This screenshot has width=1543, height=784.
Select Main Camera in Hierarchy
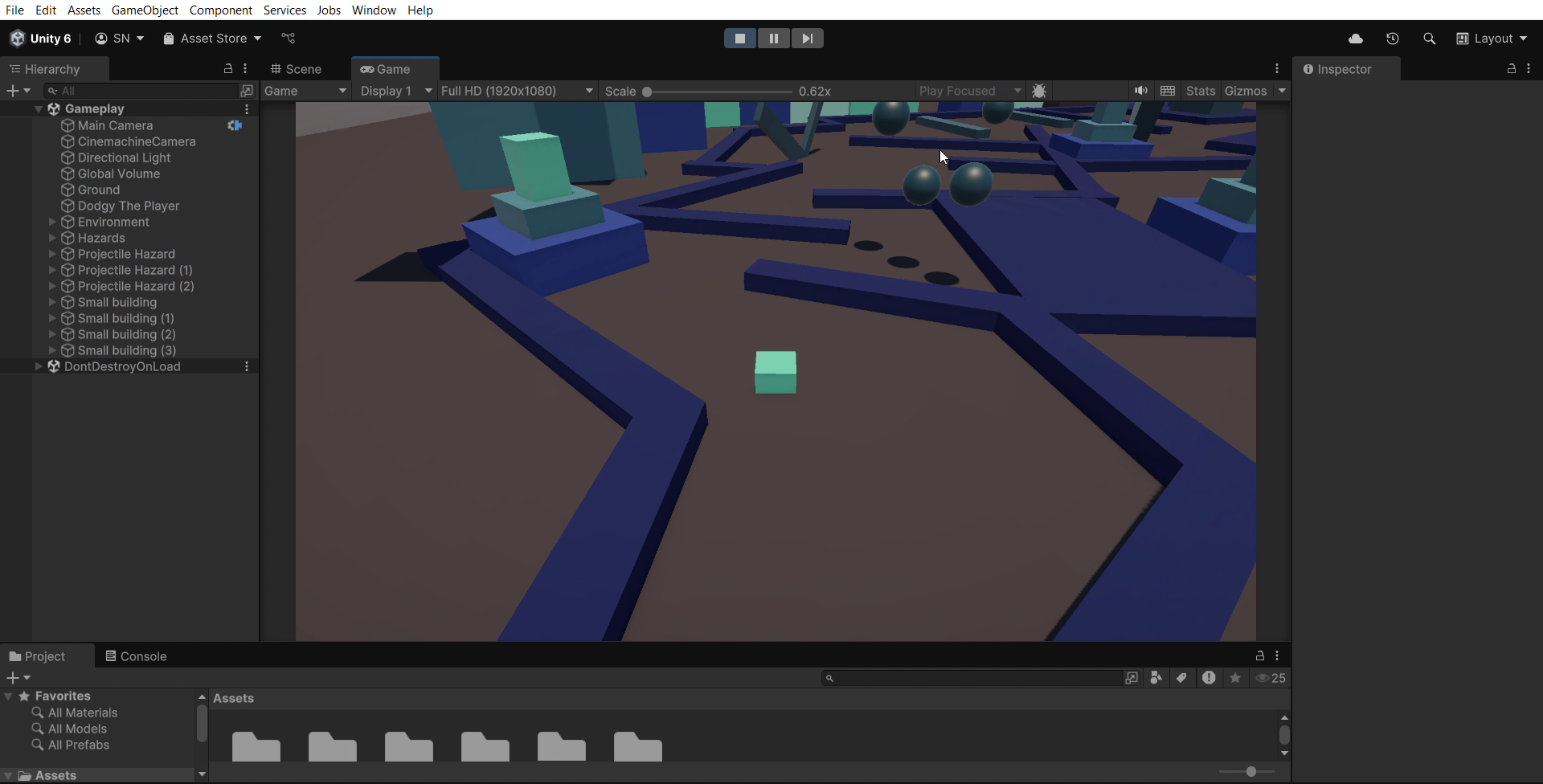click(x=115, y=125)
